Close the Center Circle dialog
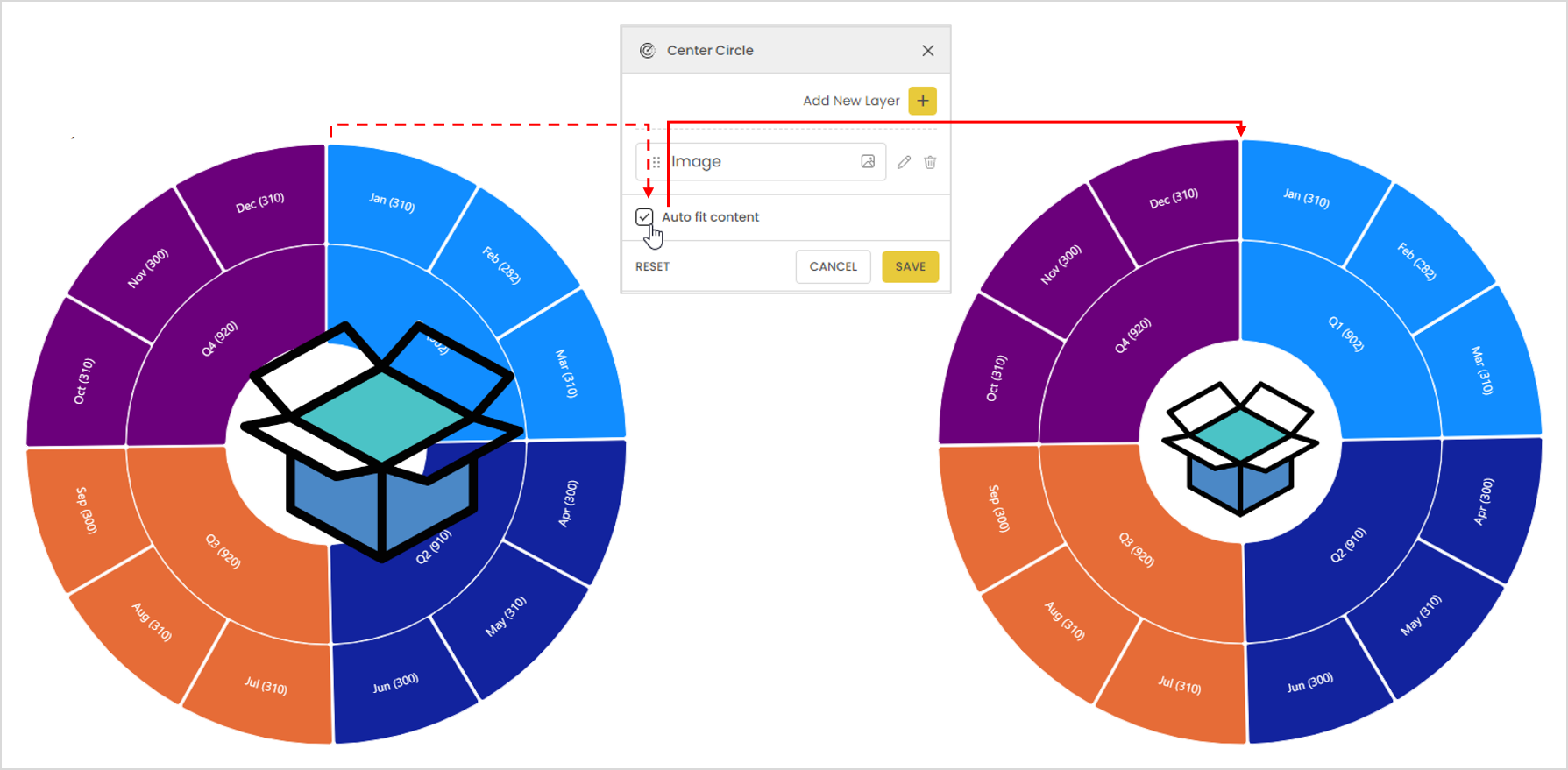This screenshot has height=770, width=1568. coord(928,51)
